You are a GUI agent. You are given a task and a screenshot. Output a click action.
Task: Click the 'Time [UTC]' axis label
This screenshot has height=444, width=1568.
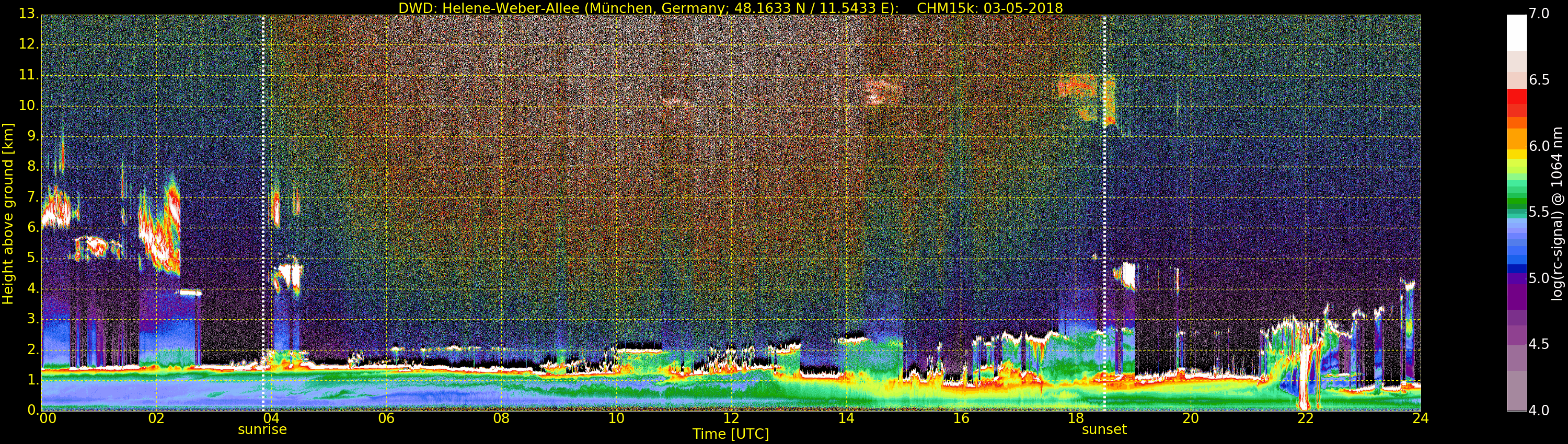[731, 434]
